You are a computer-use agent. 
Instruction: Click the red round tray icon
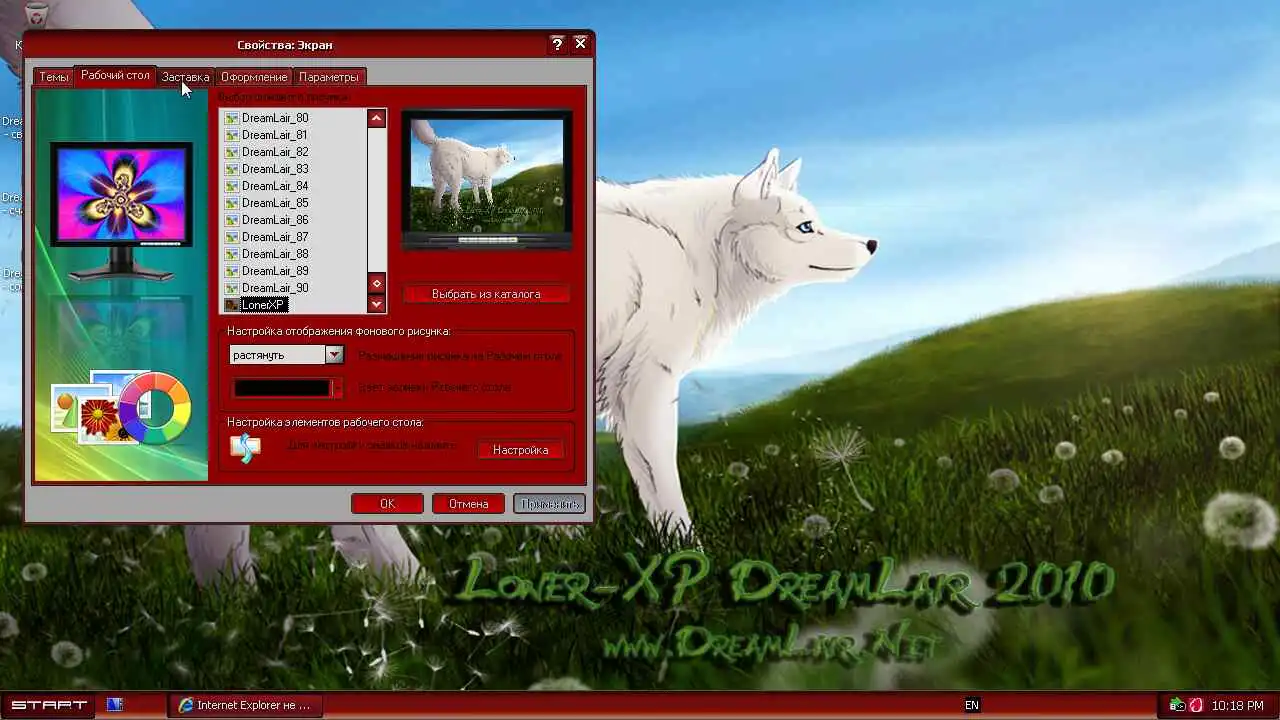tap(1195, 705)
